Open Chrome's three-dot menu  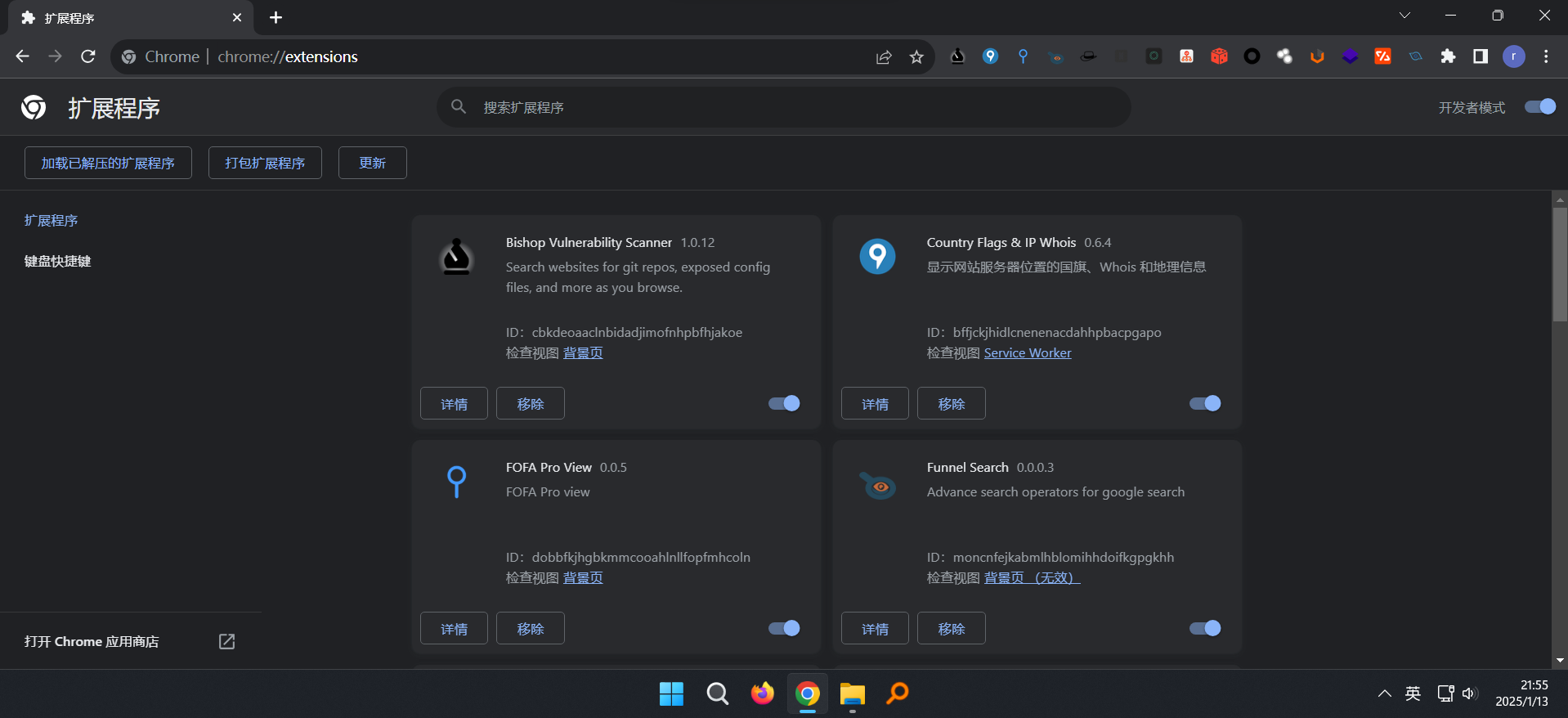tap(1546, 56)
